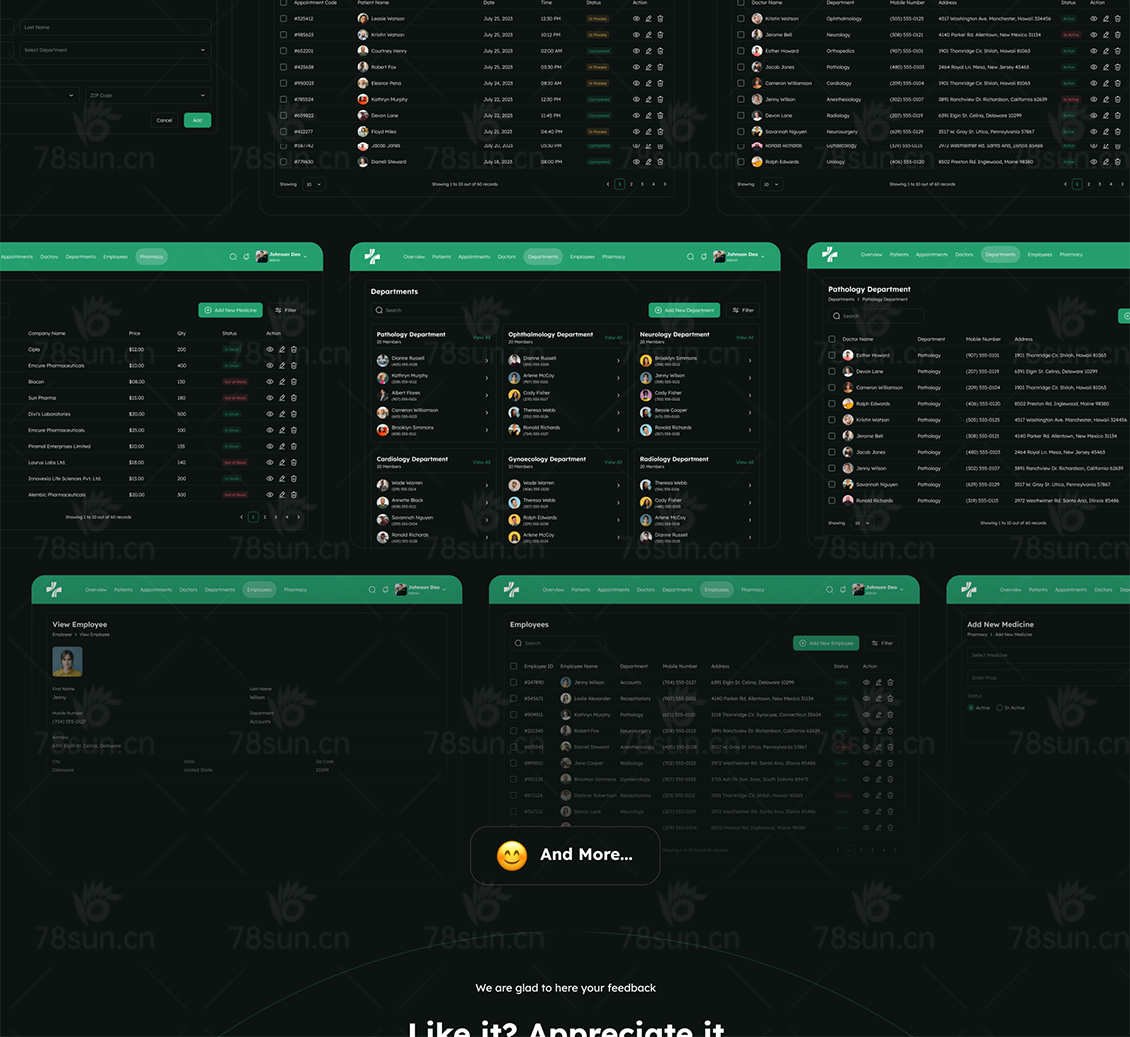Delete the Biocon medicine entry via trash icon

294,382
